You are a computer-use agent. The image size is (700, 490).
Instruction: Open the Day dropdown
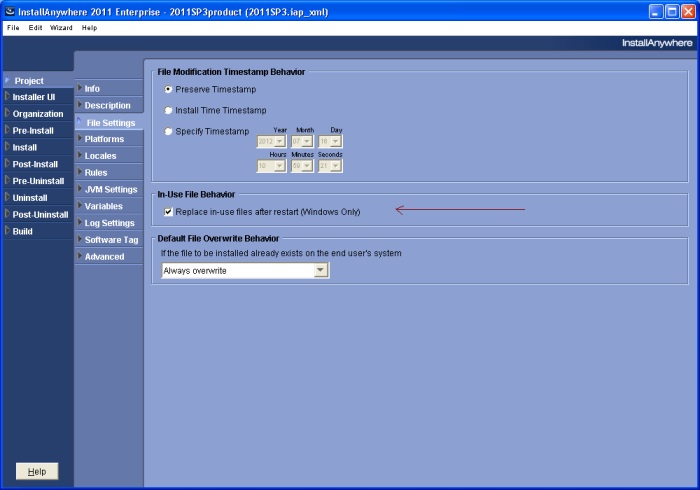pyautogui.click(x=330, y=141)
